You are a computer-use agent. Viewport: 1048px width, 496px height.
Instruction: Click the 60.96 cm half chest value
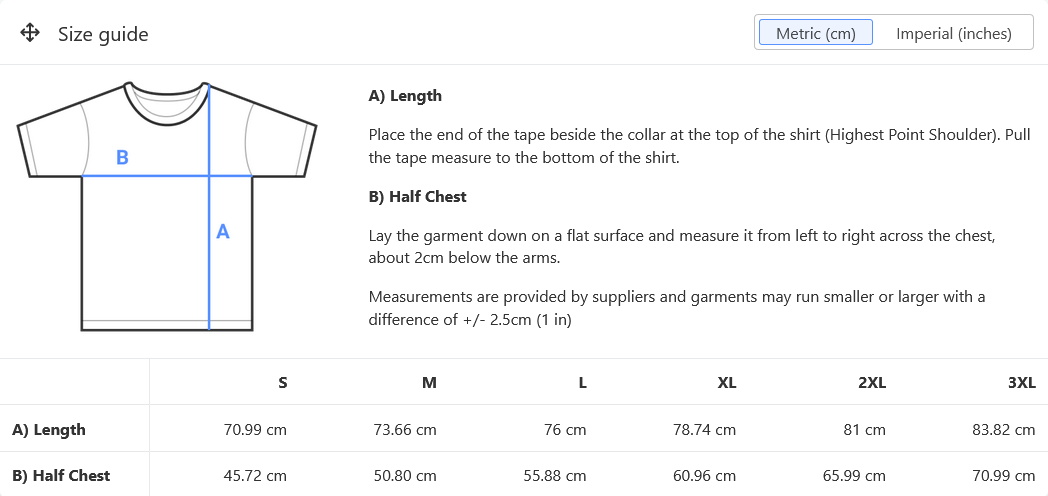coord(704,476)
